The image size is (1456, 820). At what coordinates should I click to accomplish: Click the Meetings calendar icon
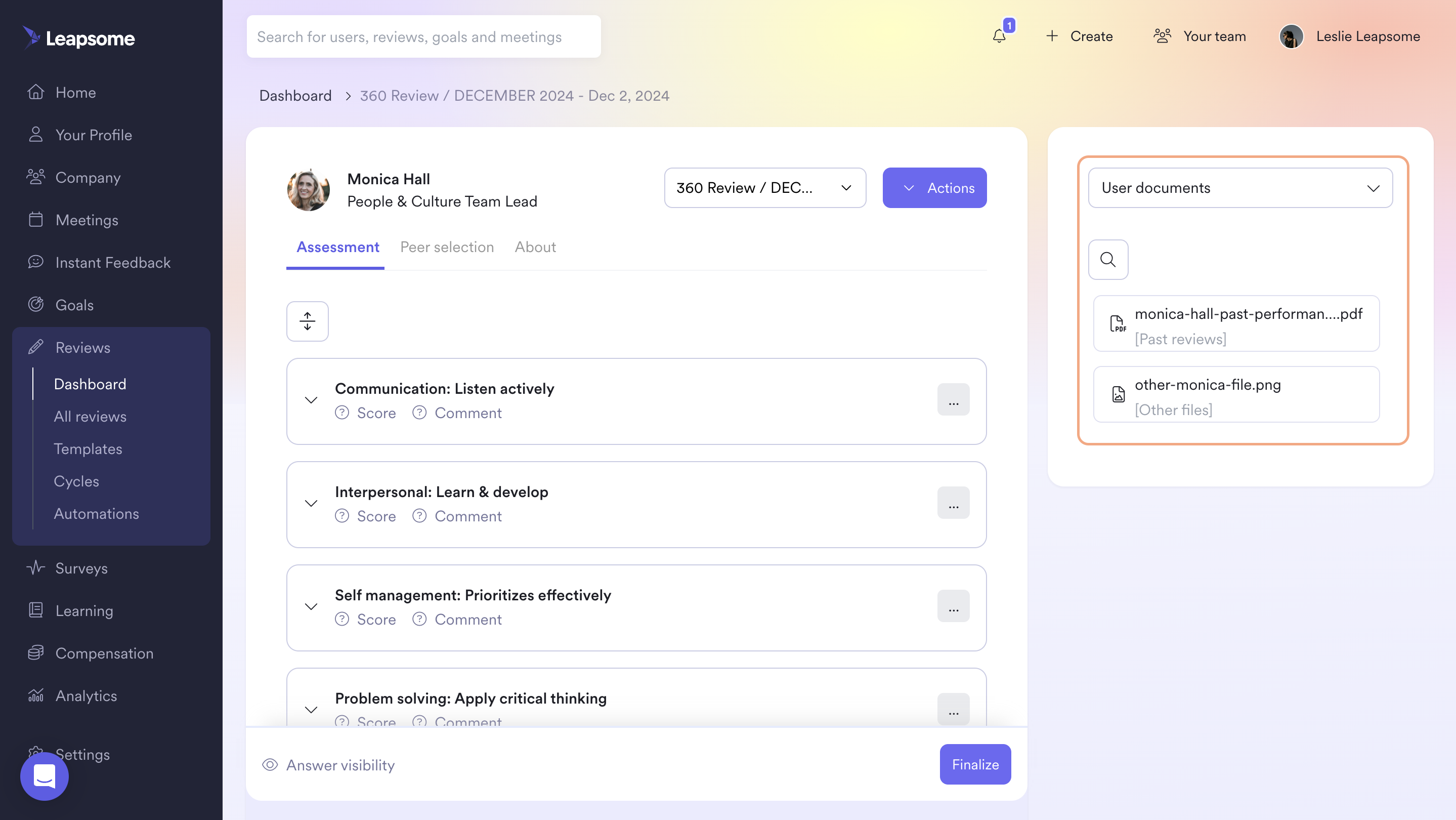click(35, 219)
